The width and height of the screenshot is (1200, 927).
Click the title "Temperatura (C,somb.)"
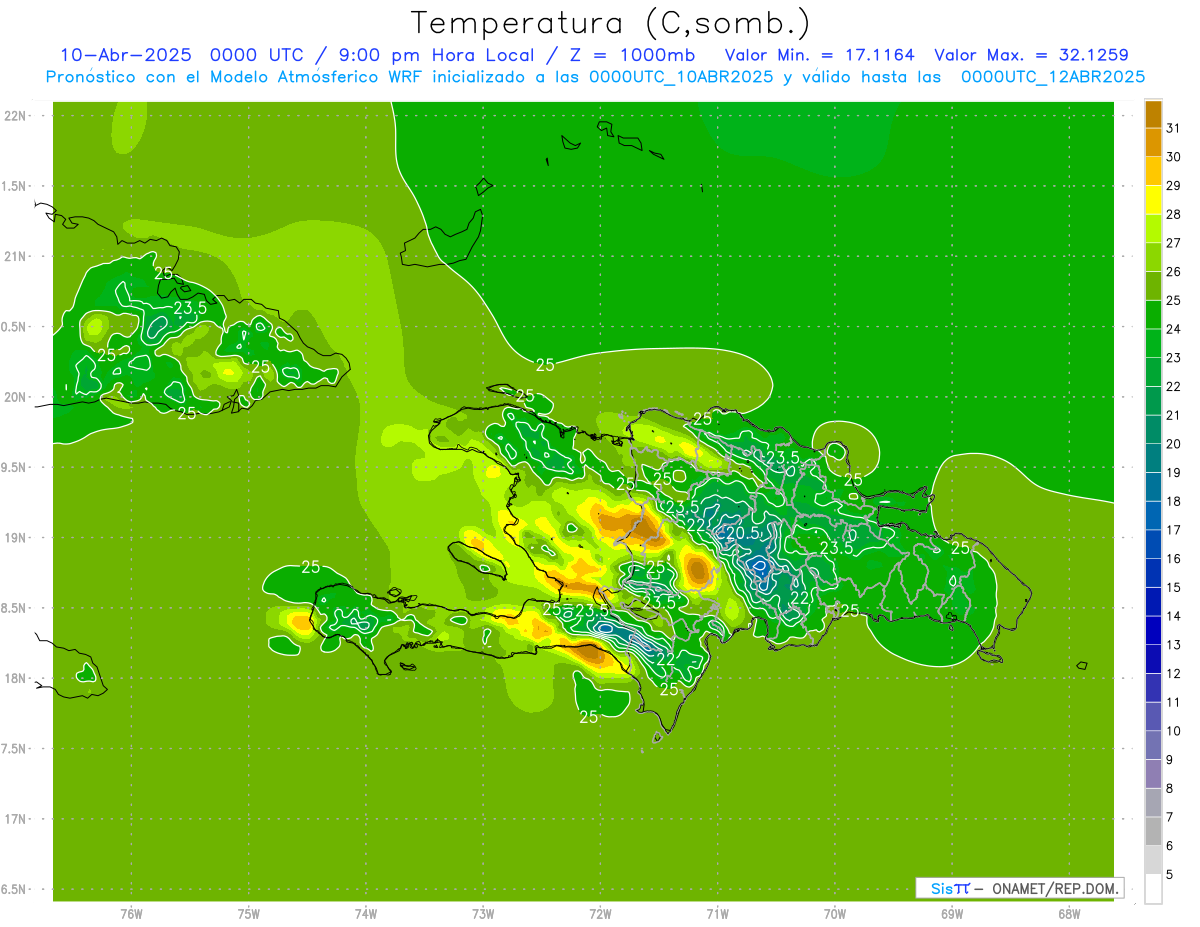point(610,23)
